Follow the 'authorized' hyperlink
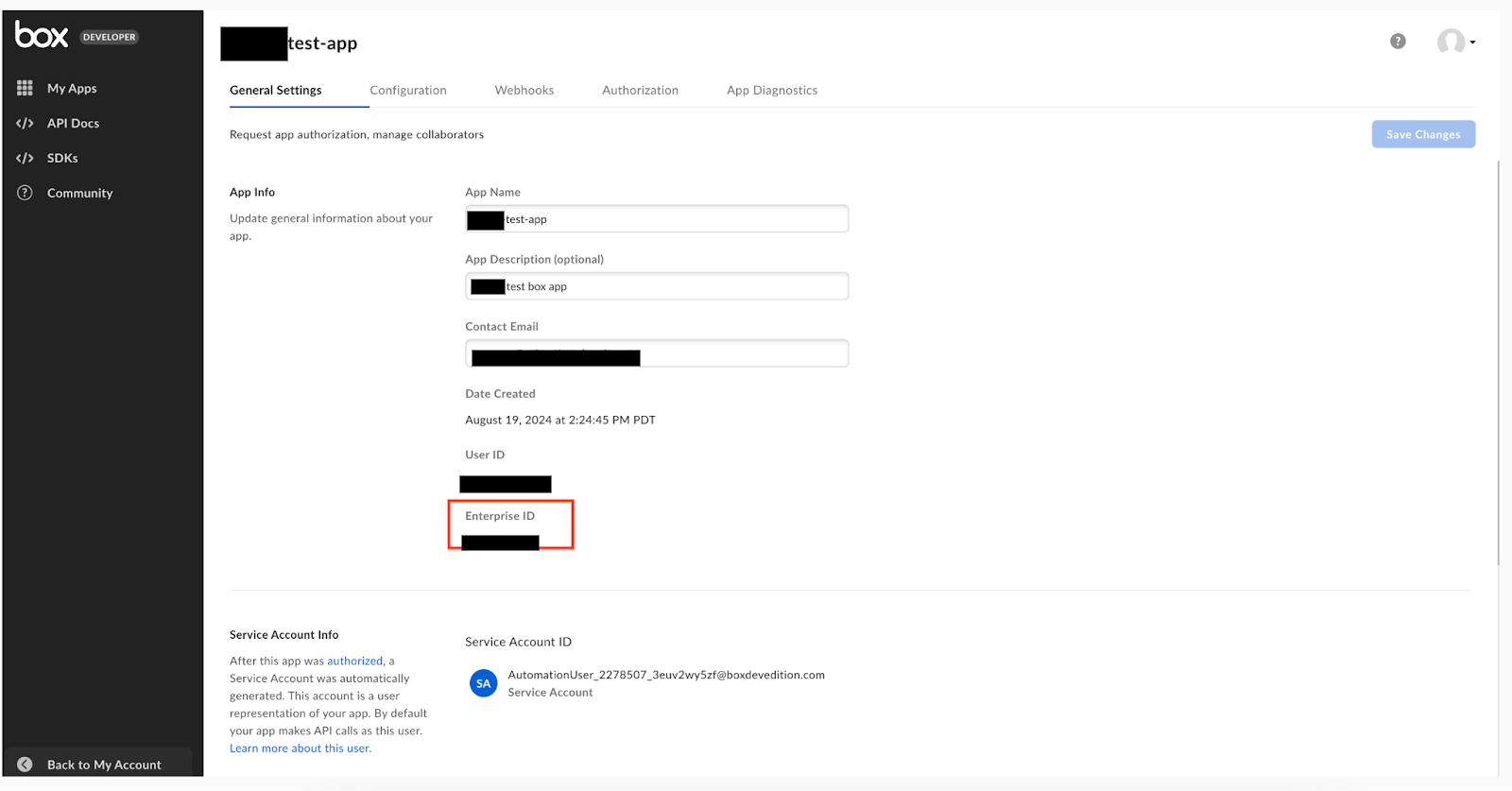The height and width of the screenshot is (791, 1512). tap(354, 662)
